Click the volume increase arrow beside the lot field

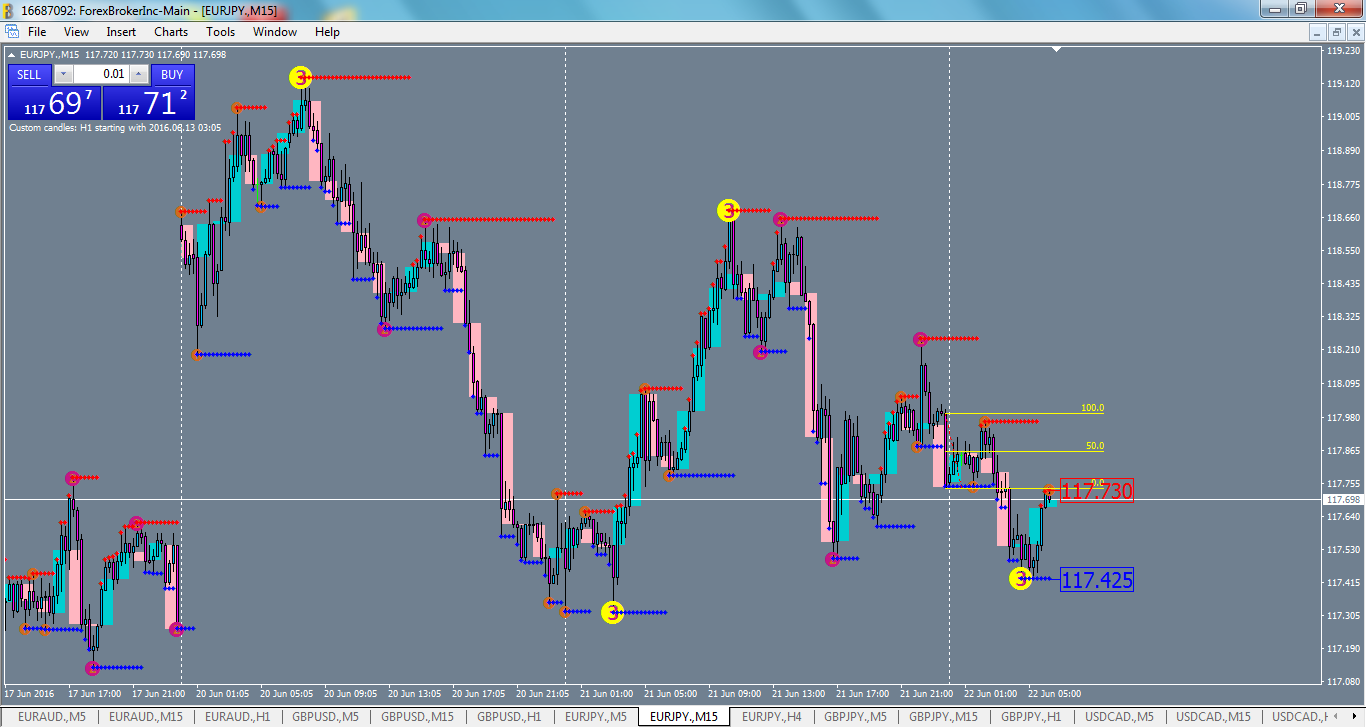point(138,74)
